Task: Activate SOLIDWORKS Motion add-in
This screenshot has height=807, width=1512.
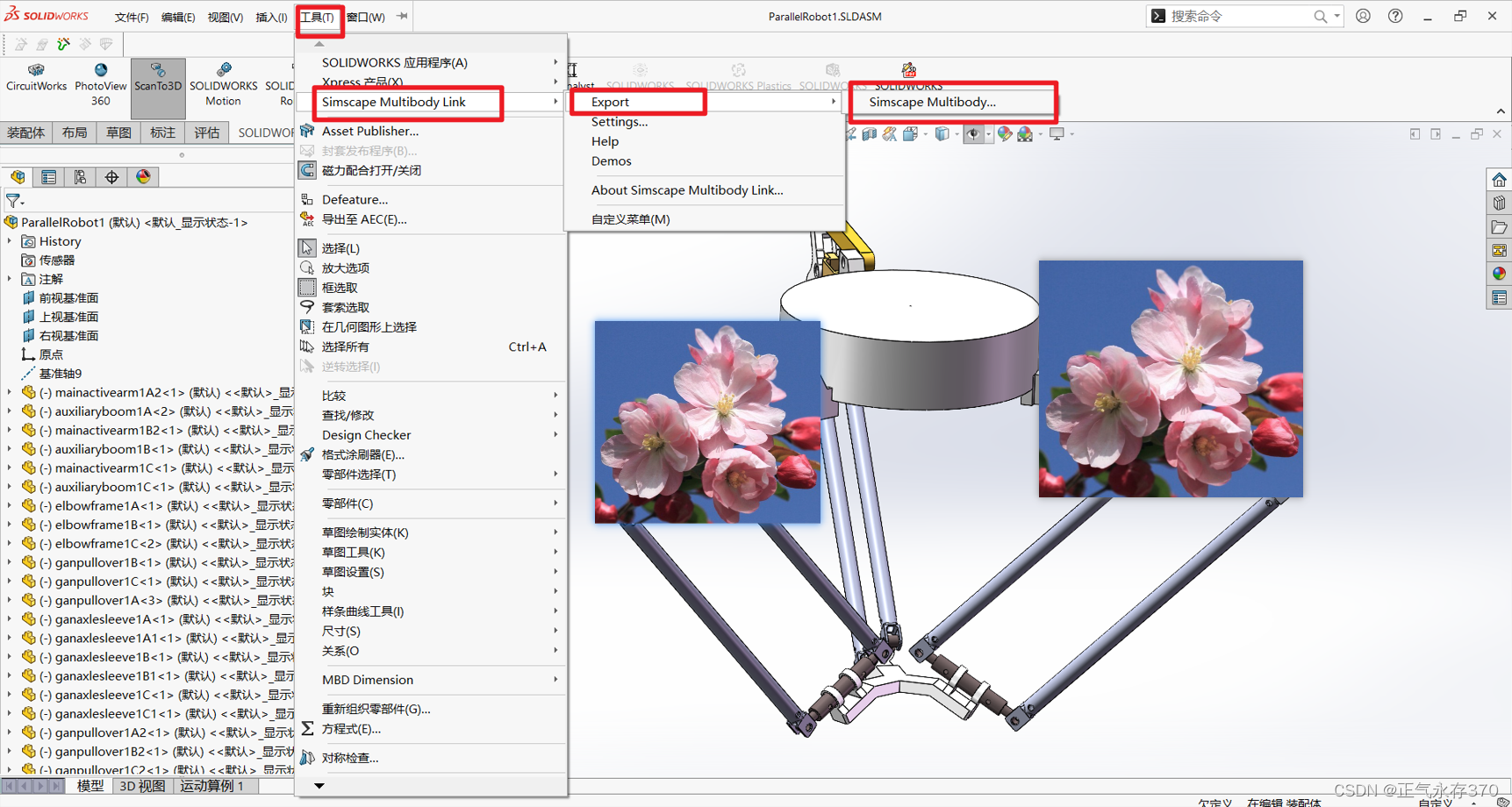Action: coord(223,79)
